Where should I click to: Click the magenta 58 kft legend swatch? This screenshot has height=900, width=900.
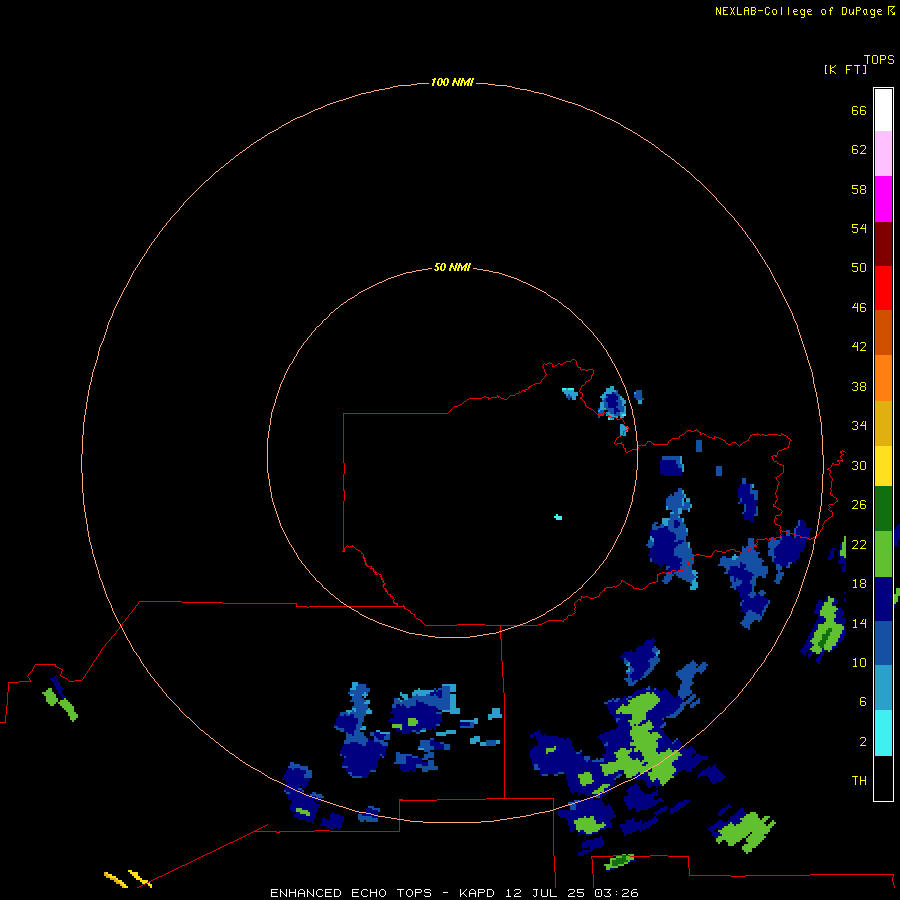883,199
